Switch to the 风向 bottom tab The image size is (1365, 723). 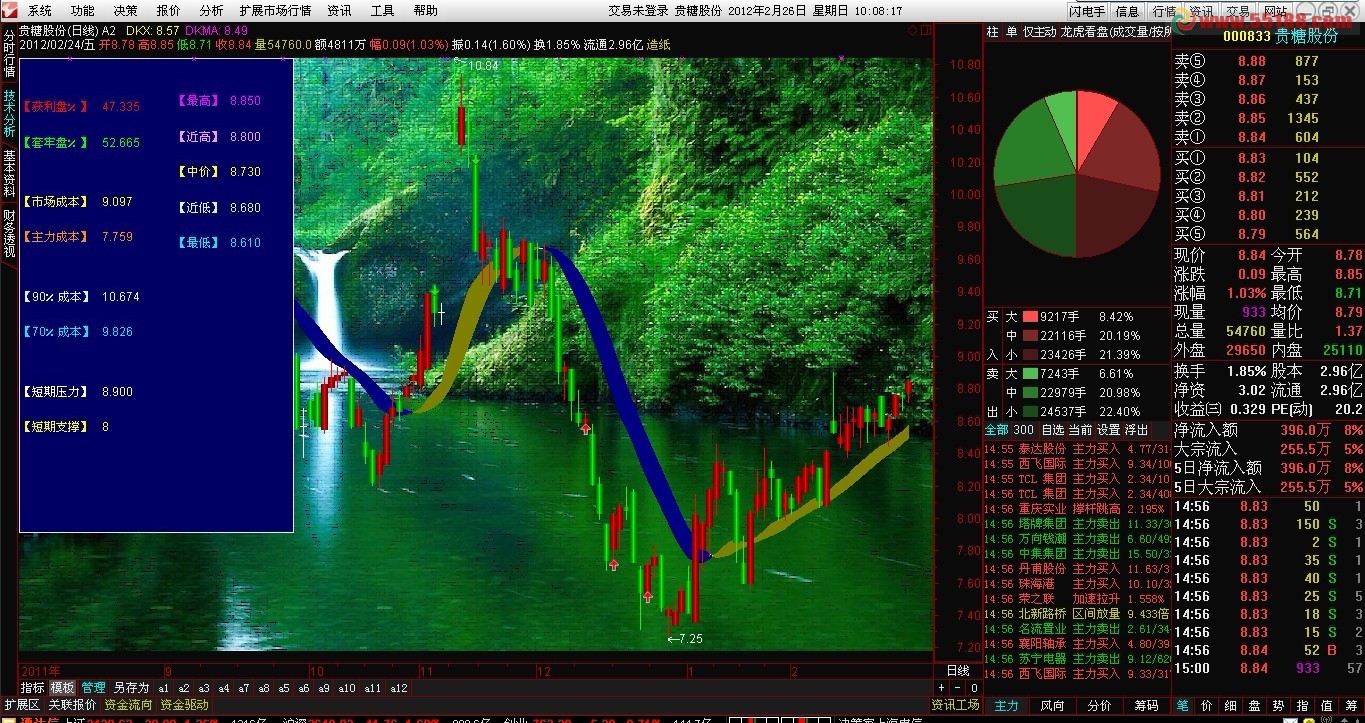(1053, 705)
